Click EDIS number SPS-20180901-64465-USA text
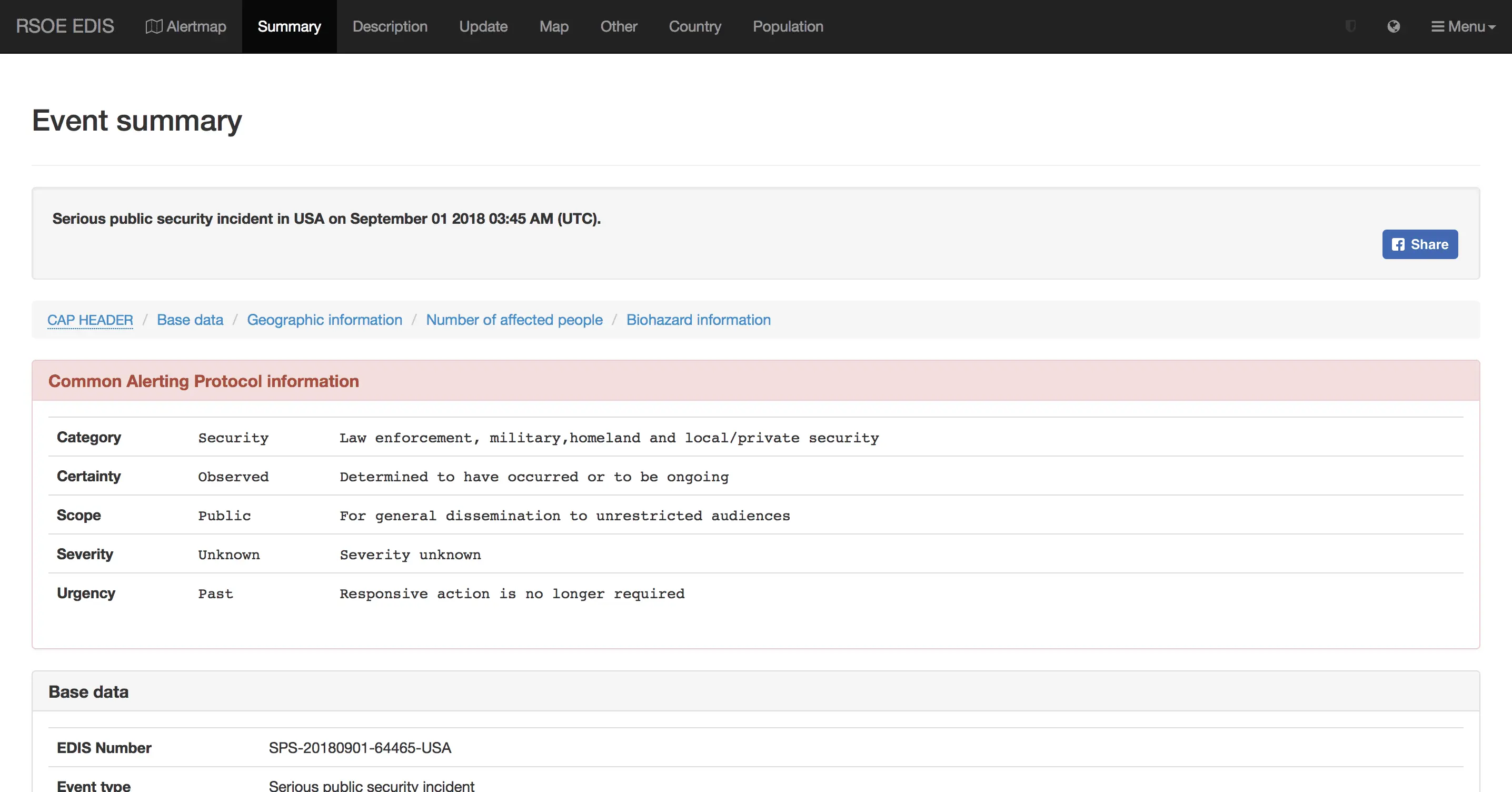Screen dimensions: 1512x792 pos(359,748)
